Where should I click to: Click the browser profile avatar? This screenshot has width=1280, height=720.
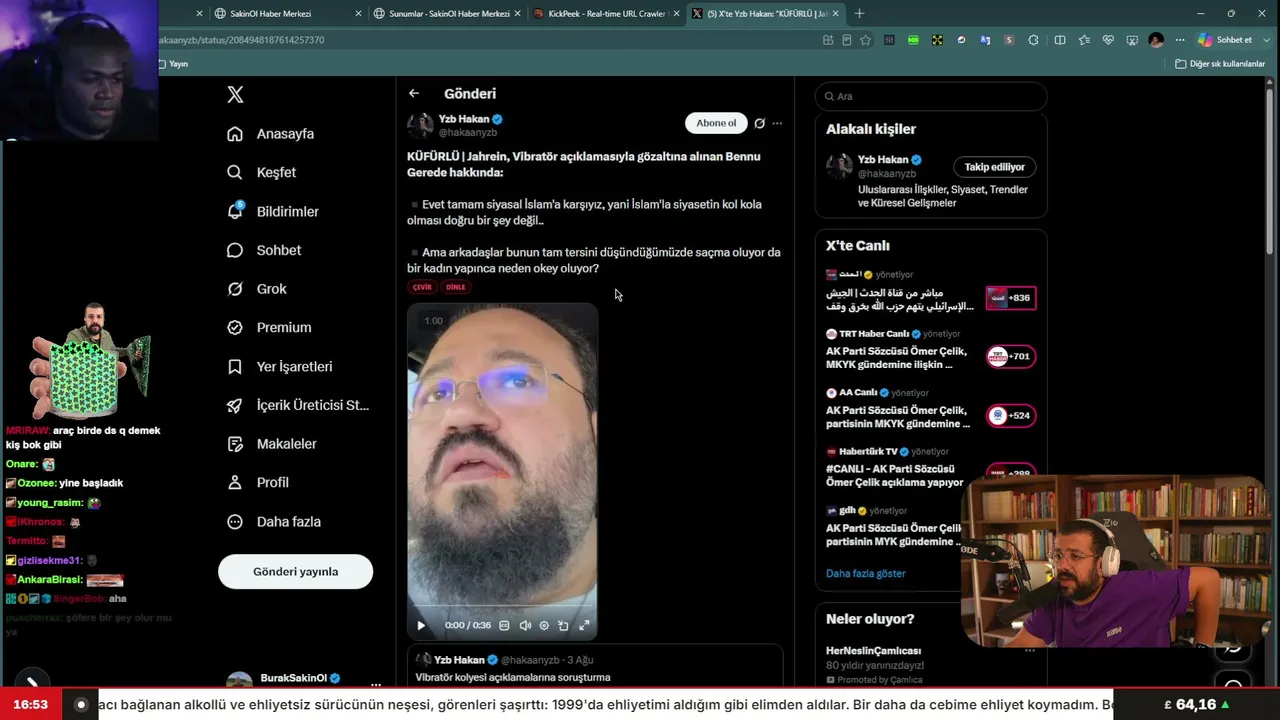click(1156, 40)
